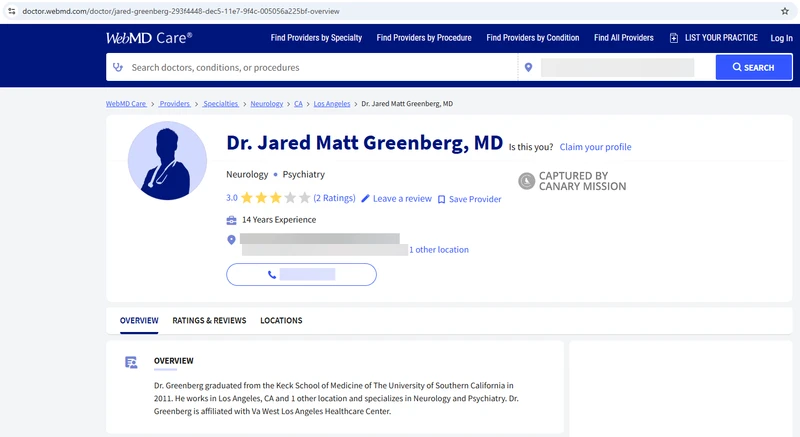Viewport: 800px width, 437px height.
Task: Open Find All Providers menu
Action: [623, 38]
